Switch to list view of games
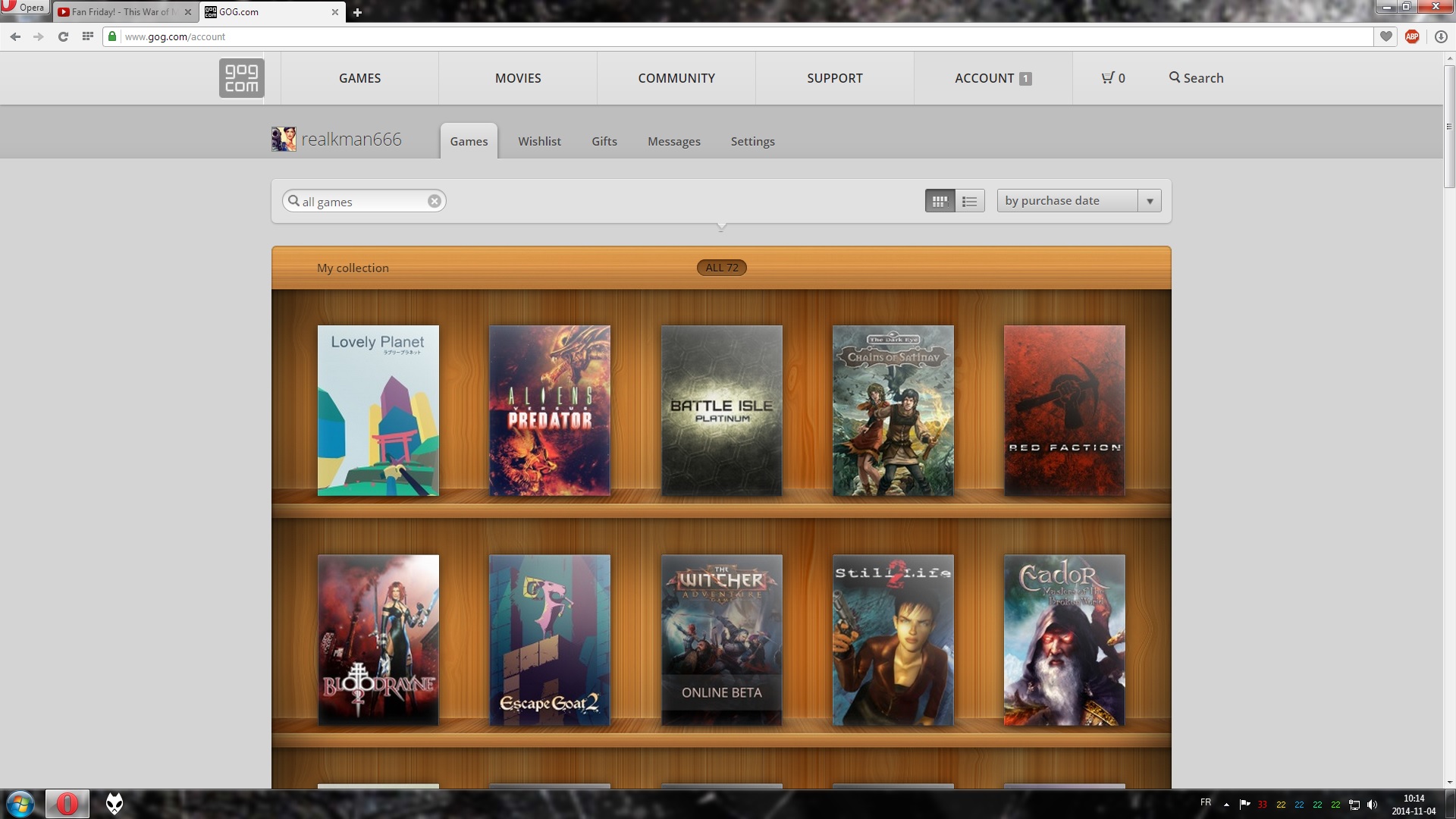1456x819 pixels. coord(969,201)
